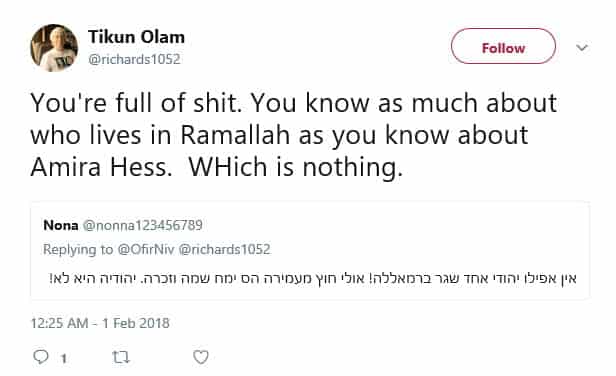
Task: Click the Amira Hess line of tweet
Action: (216, 167)
